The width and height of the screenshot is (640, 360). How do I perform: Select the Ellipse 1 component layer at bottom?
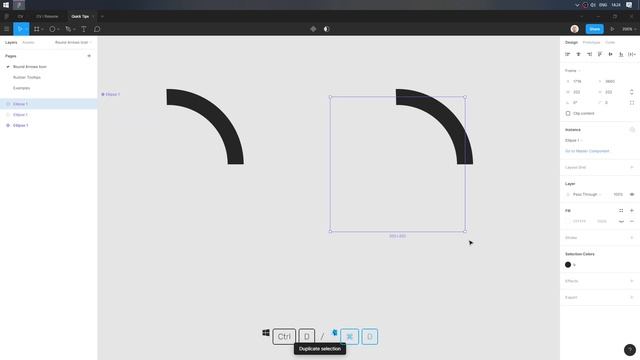click(49, 125)
